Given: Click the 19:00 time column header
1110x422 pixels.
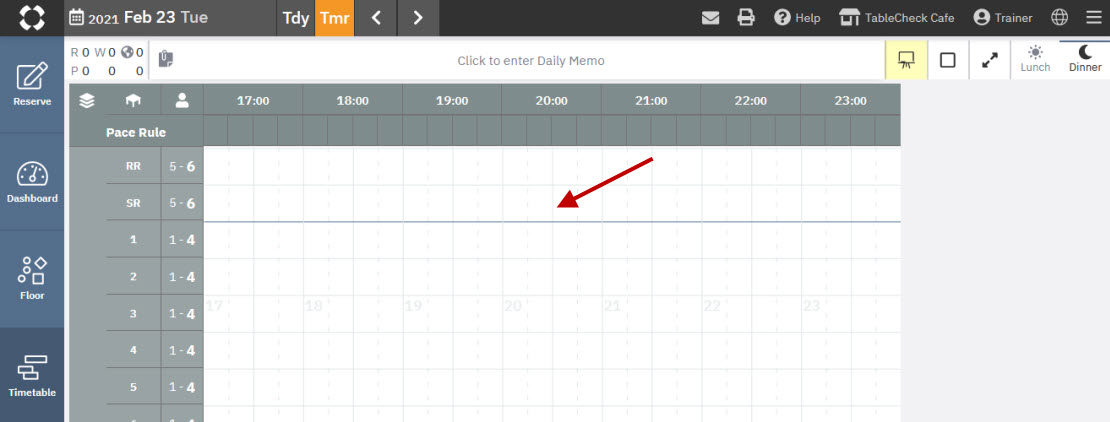Looking at the screenshot, I should pos(452,101).
